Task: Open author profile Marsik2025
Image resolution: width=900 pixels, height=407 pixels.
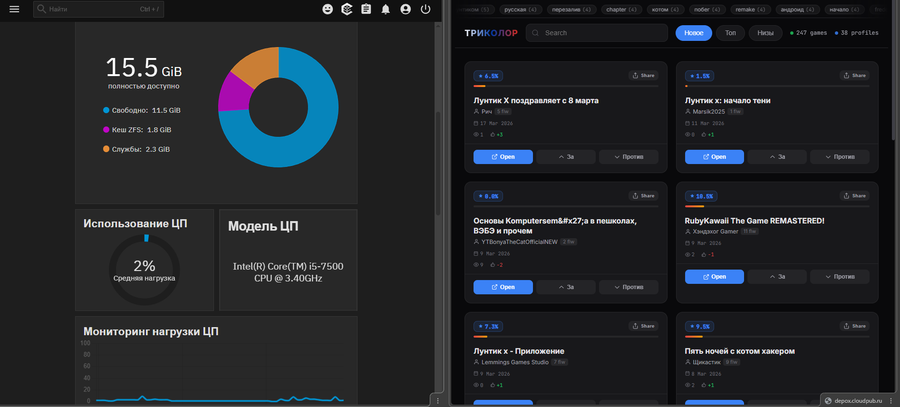Action: pyautogui.click(x=709, y=111)
